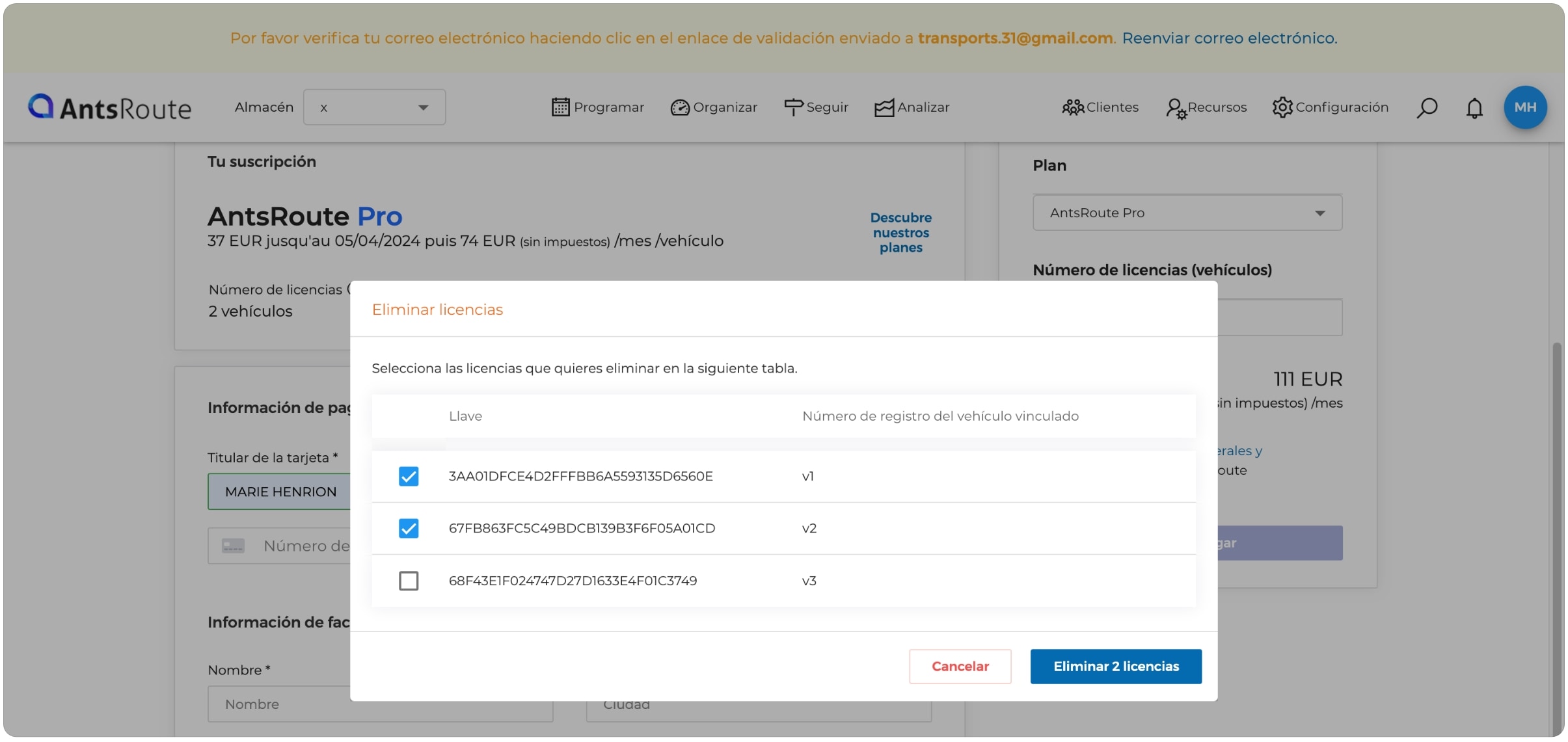The height and width of the screenshot is (742, 1568).
Task: Click Cancelar button in dialog
Action: coord(960,666)
